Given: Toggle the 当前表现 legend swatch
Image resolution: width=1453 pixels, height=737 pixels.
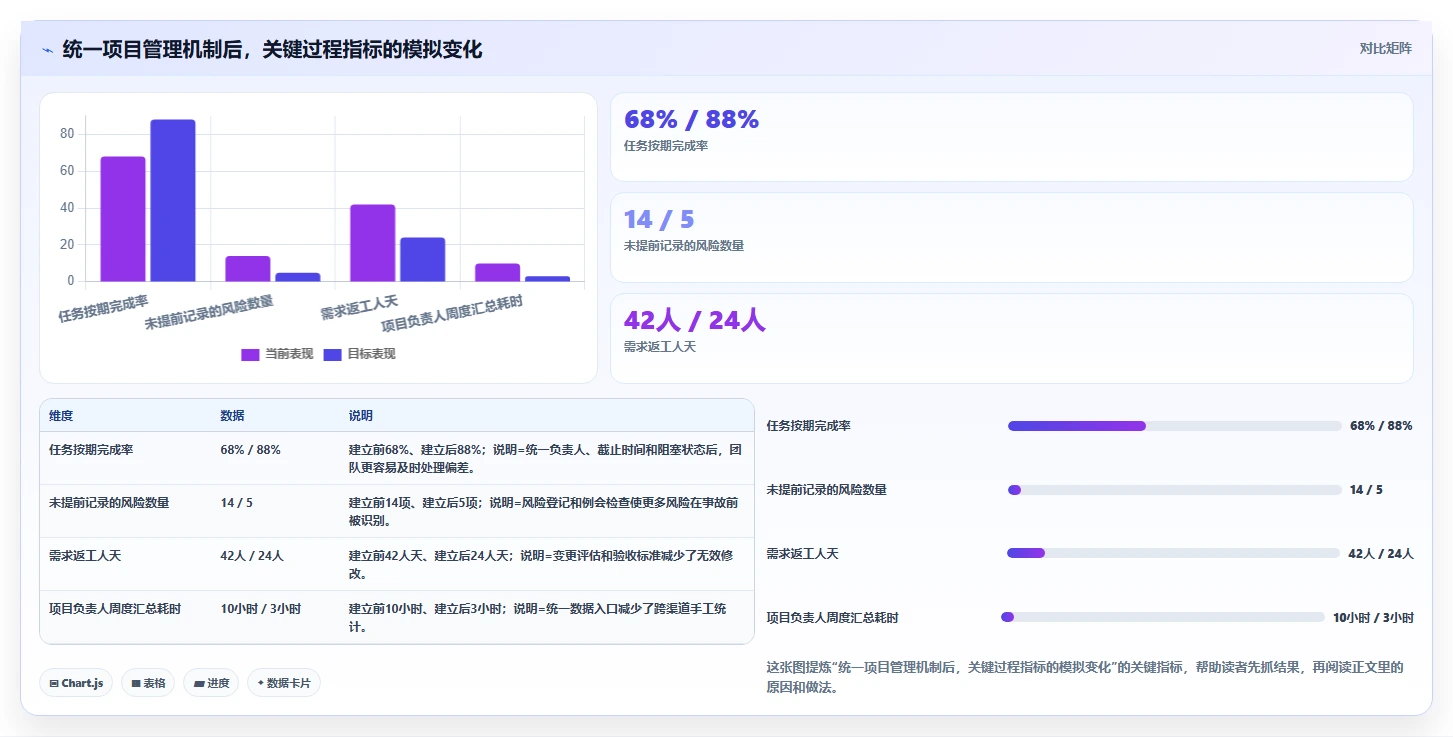Looking at the screenshot, I should (x=250, y=354).
